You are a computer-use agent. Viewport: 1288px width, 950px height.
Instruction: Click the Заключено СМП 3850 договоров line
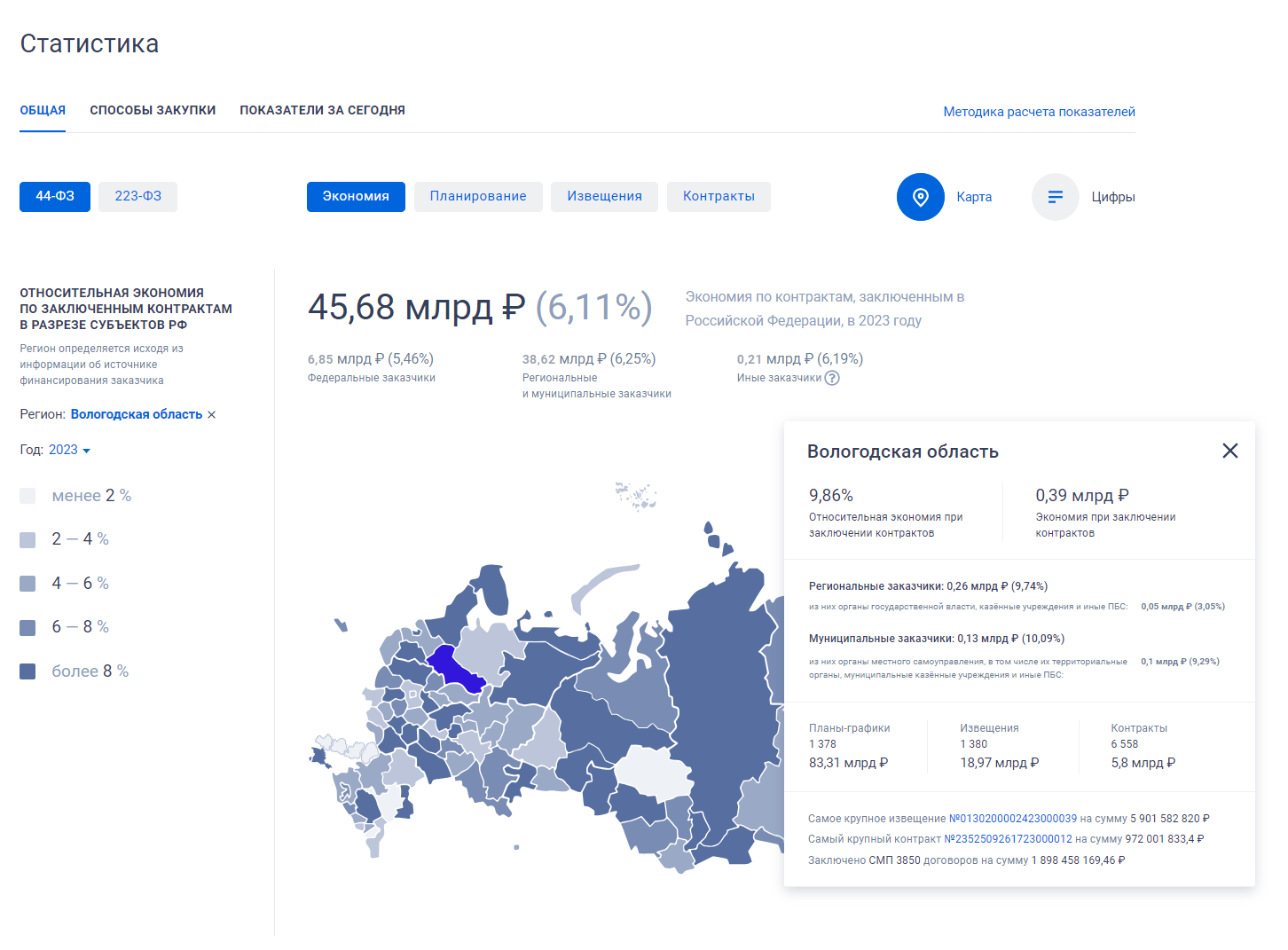click(966, 860)
